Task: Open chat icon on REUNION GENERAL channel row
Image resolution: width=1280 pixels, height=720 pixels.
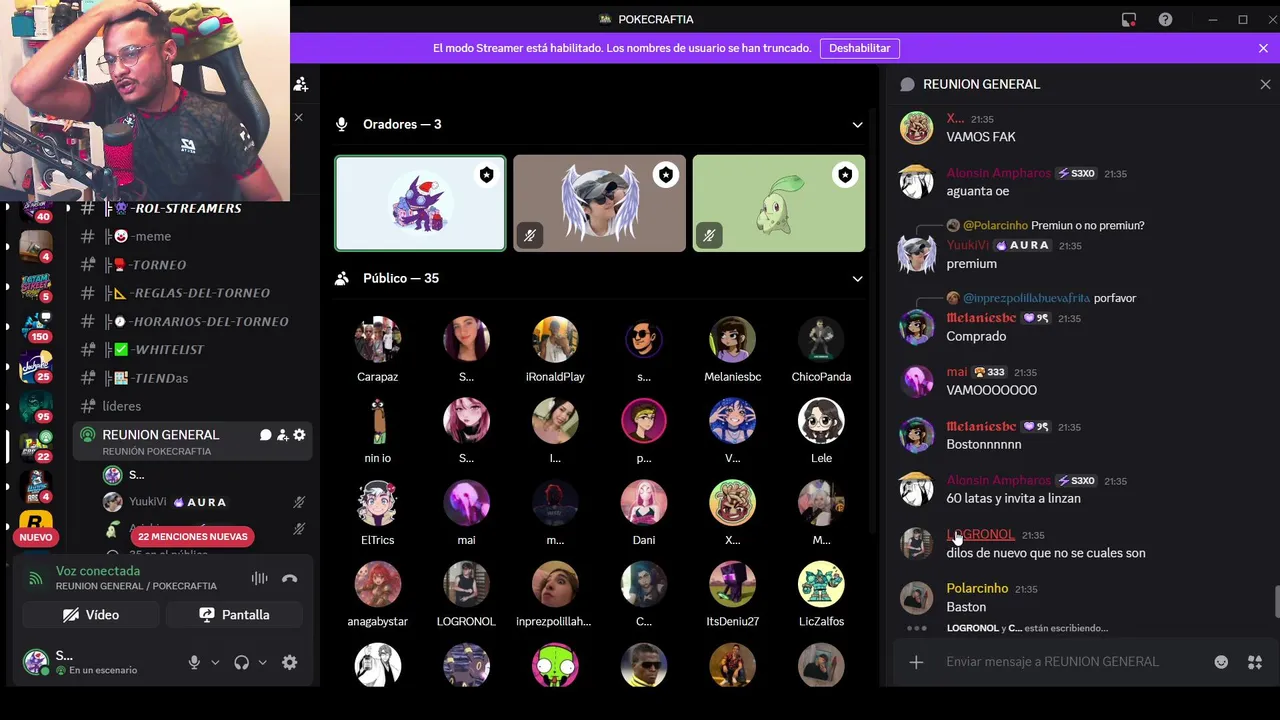Action: (266, 435)
